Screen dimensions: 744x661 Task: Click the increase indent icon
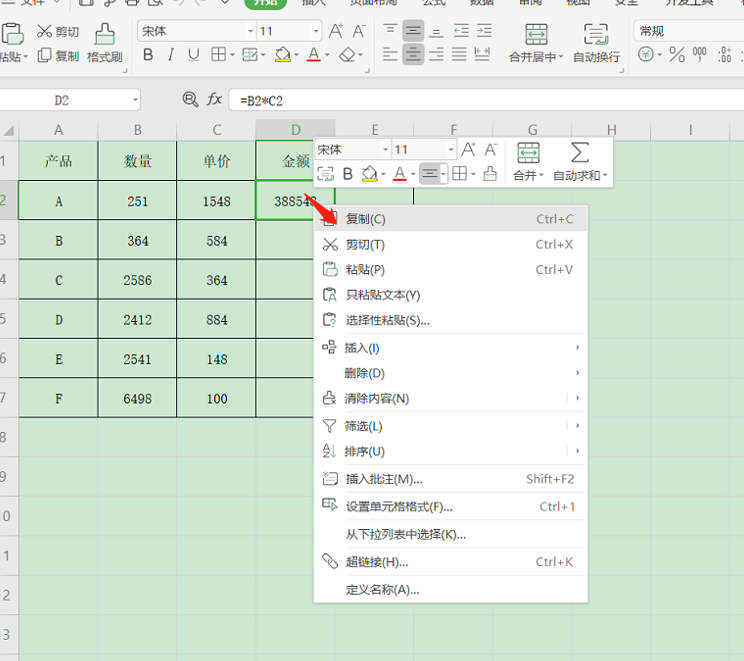point(484,31)
